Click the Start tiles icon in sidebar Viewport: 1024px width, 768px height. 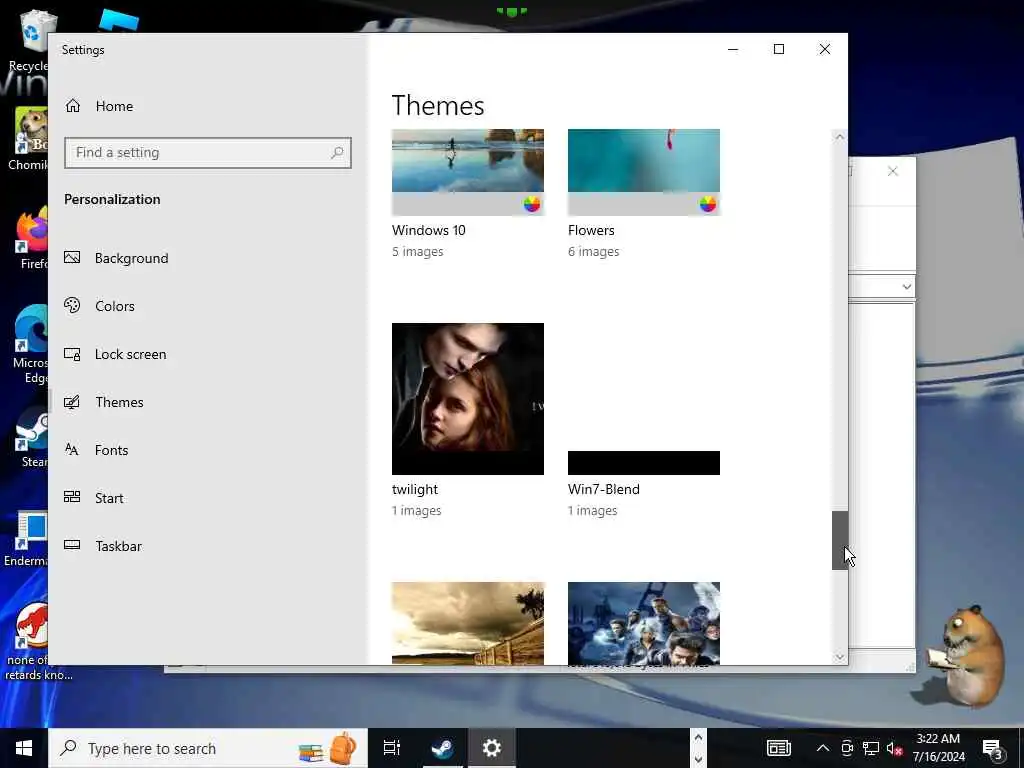72,497
